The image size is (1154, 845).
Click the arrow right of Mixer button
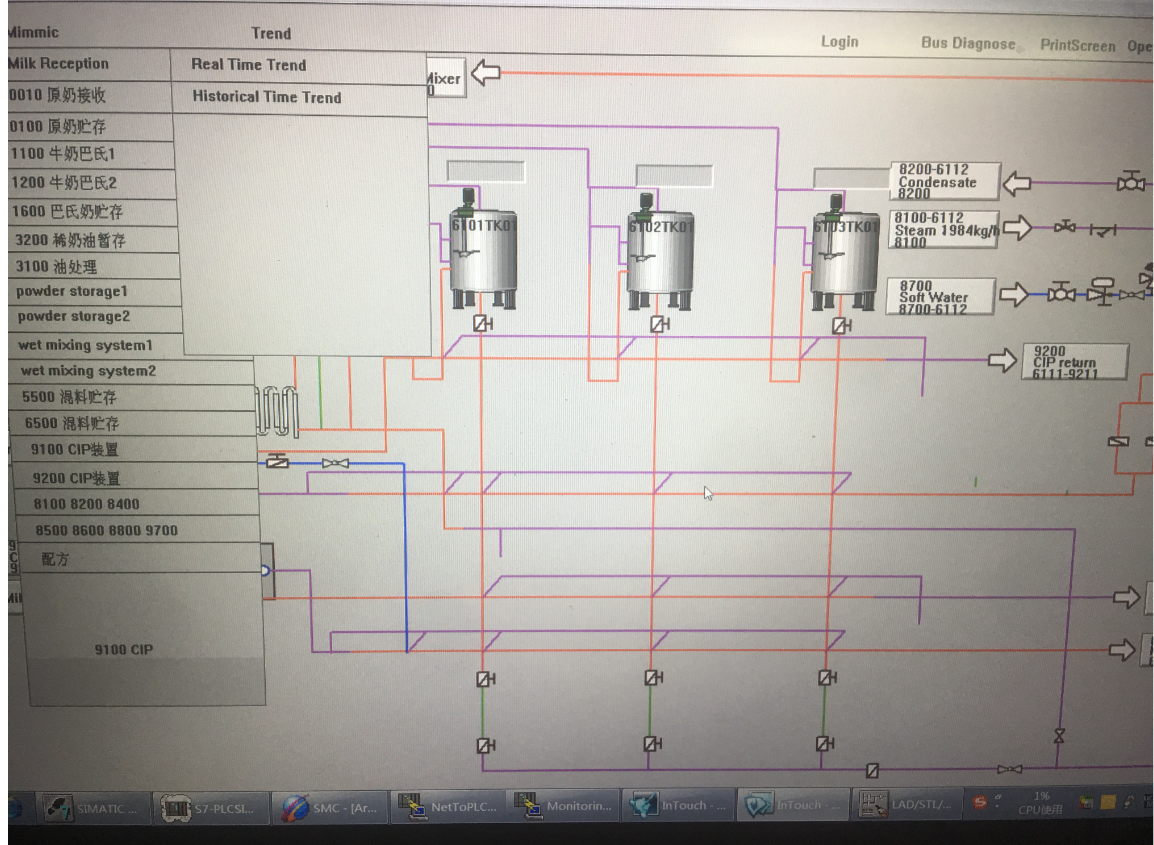pyautogui.click(x=486, y=73)
